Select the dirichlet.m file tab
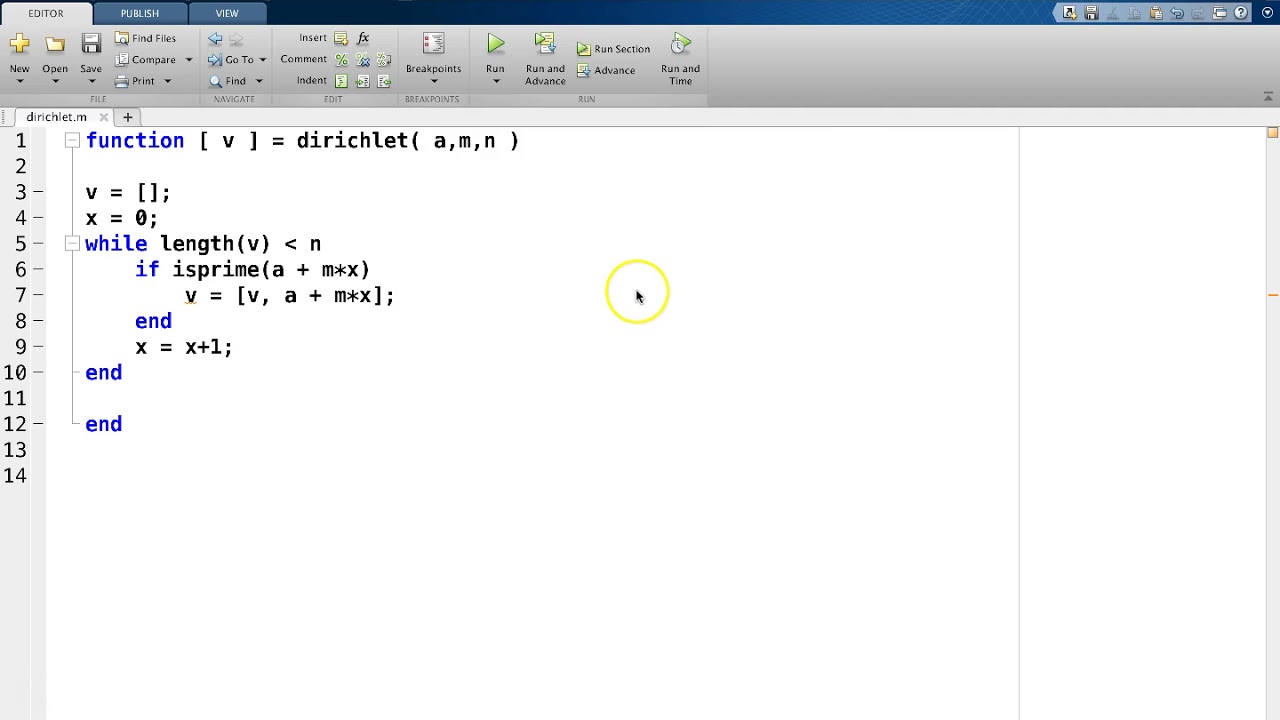This screenshot has height=720, width=1280. click(56, 117)
